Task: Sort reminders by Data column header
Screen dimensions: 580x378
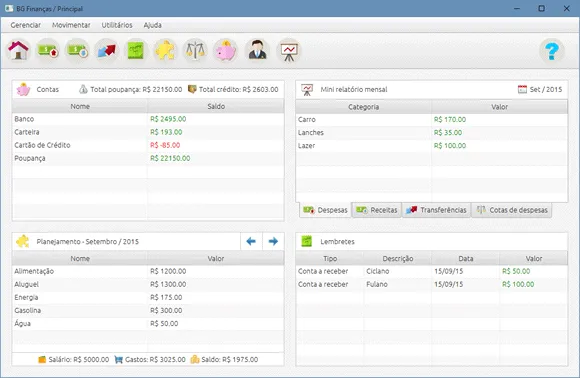Action: click(466, 259)
